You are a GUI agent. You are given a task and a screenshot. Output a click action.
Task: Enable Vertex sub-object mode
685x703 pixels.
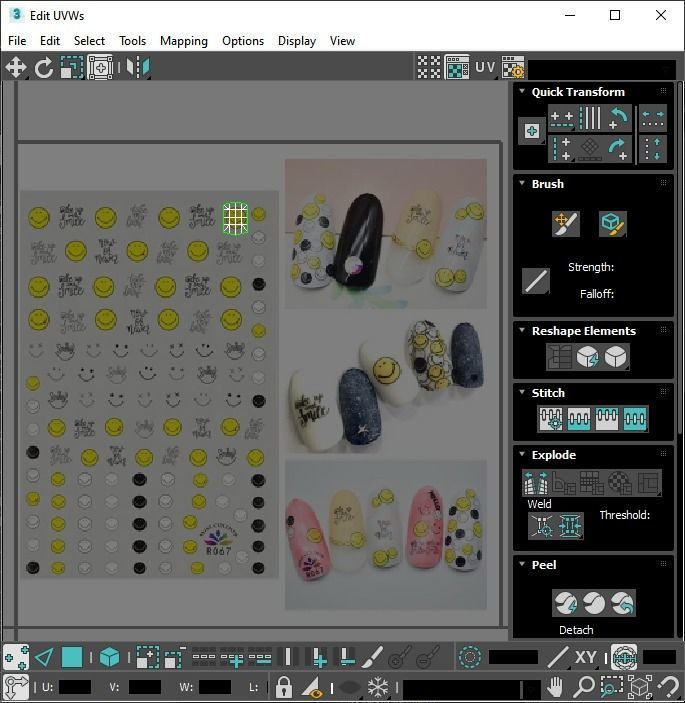pyautogui.click(x=16, y=658)
